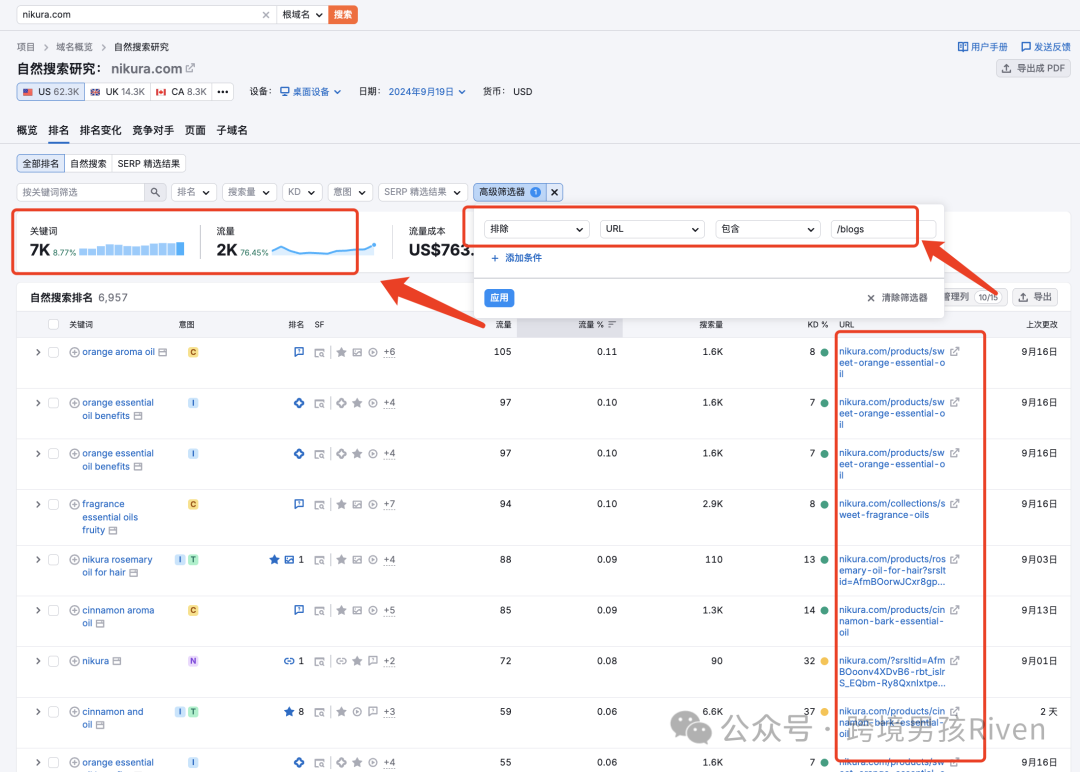Open the 根域名 scope dropdown
Image resolution: width=1080 pixels, height=772 pixels.
point(302,14)
